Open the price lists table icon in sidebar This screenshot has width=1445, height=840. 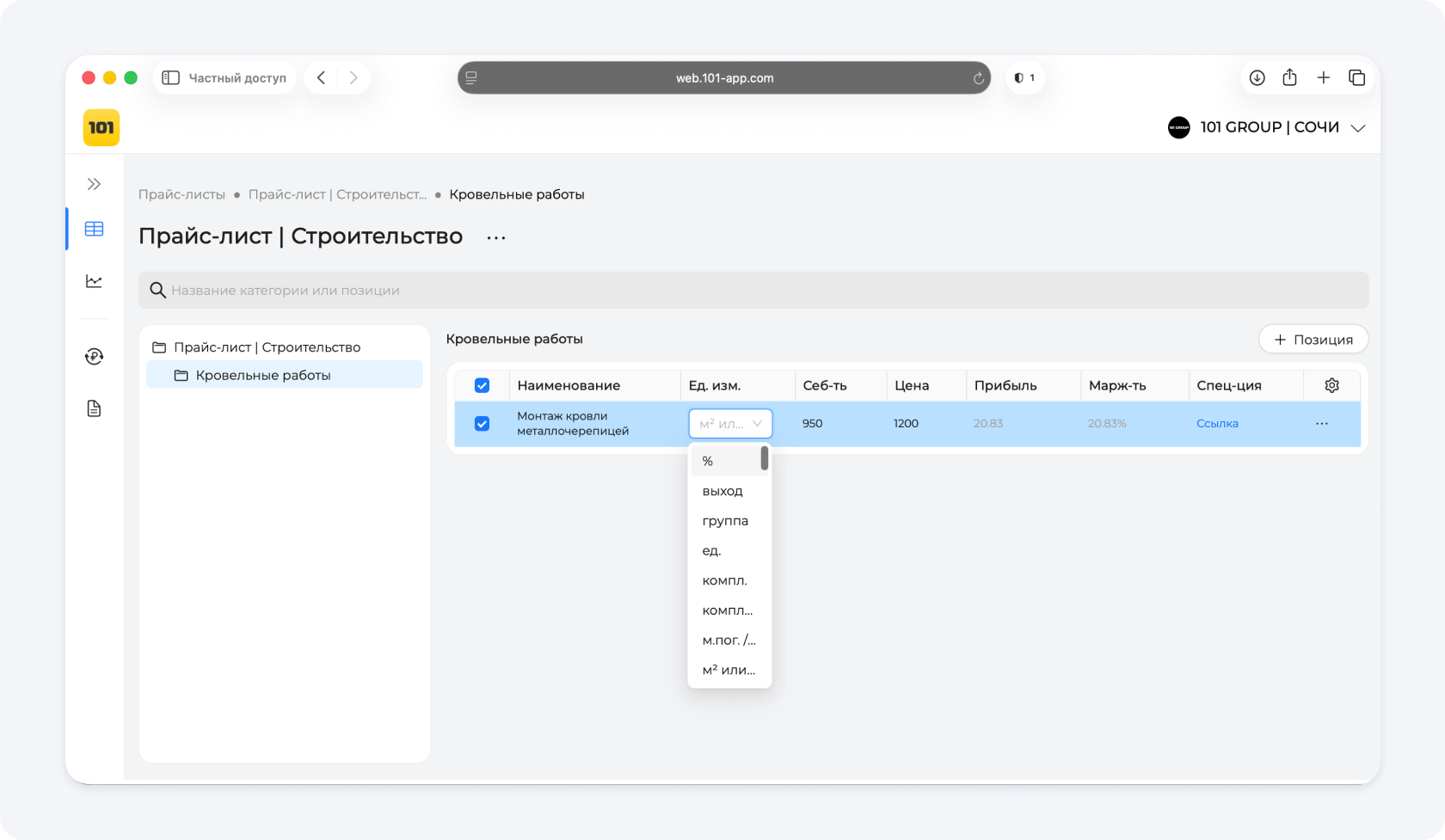tap(94, 229)
